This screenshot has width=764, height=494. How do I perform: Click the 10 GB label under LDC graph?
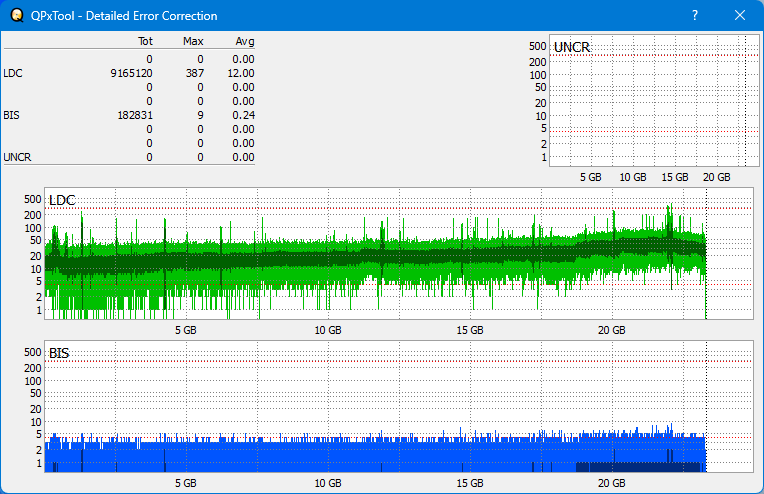[x=328, y=330]
